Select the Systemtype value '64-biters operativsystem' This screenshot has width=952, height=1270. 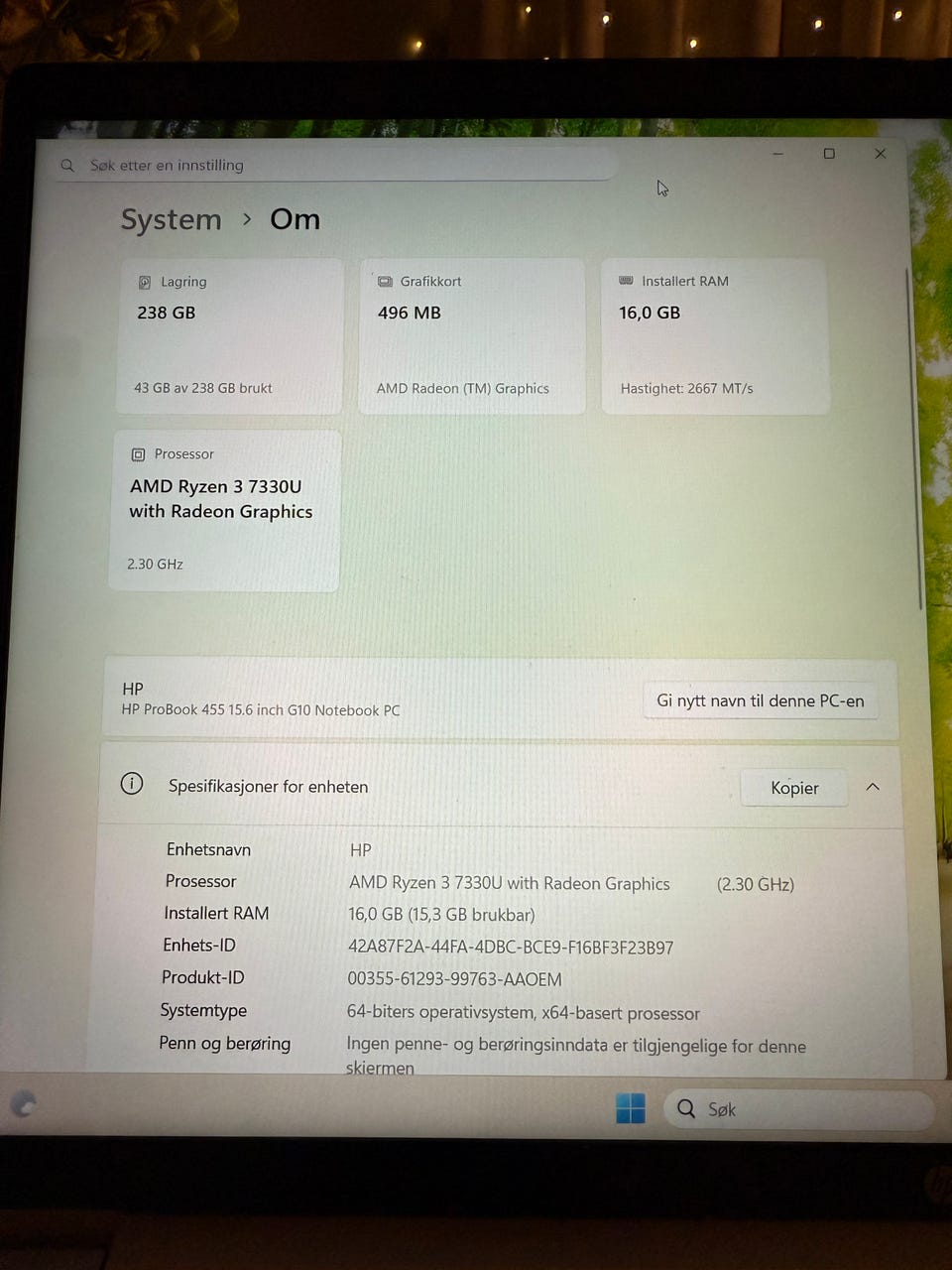tap(523, 1013)
